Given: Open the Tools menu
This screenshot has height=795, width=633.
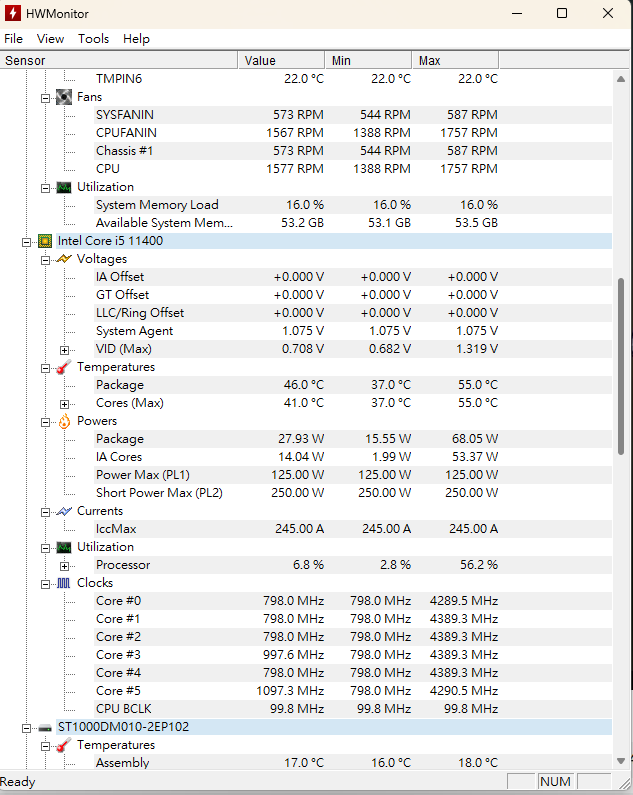Looking at the screenshot, I should 93,39.
